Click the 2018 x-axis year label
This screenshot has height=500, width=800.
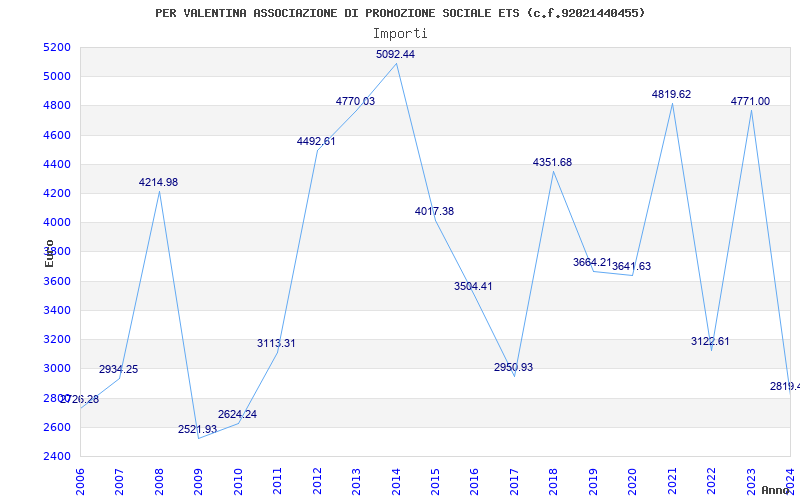point(554,482)
